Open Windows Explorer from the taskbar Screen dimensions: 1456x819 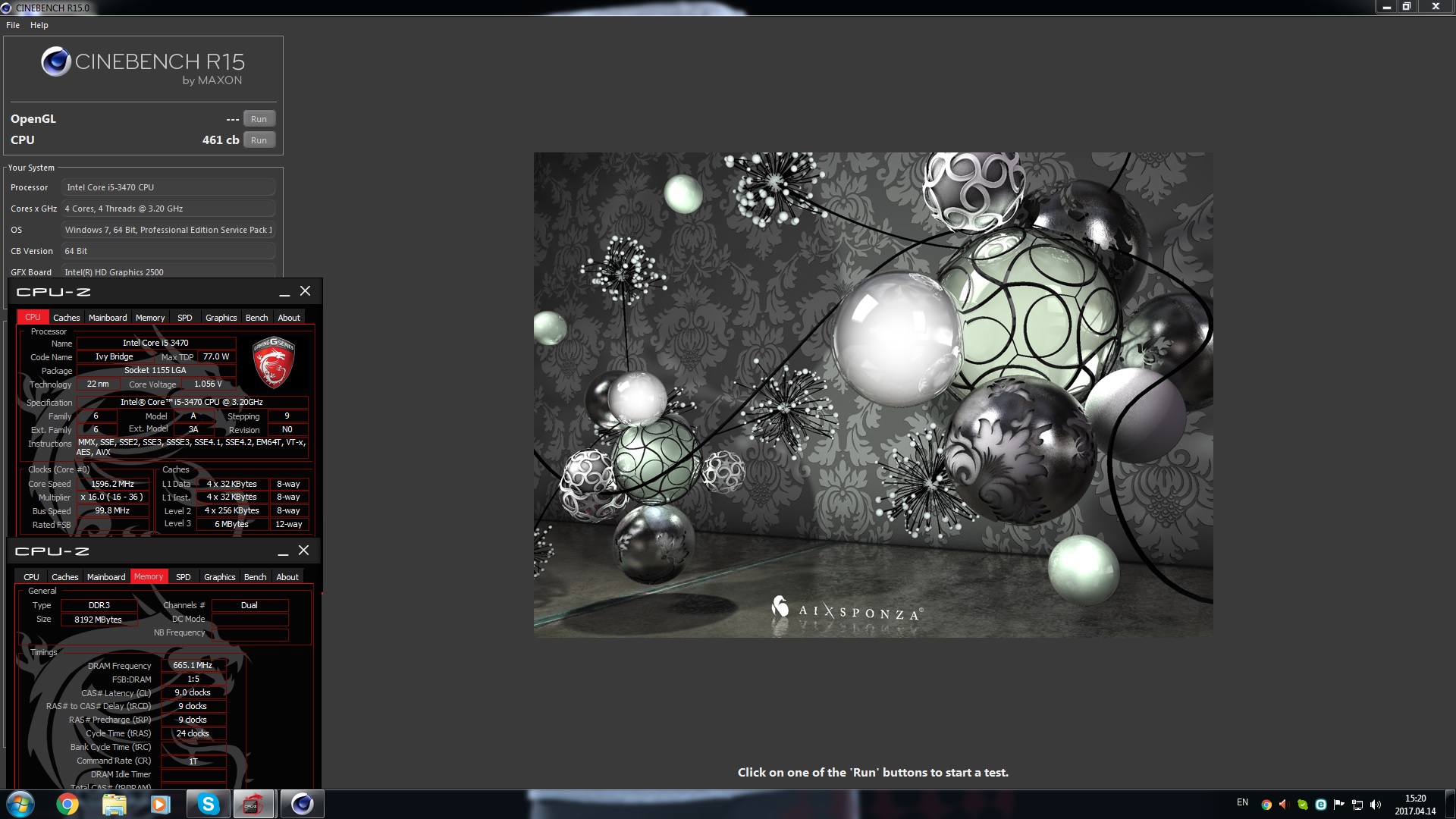point(114,804)
